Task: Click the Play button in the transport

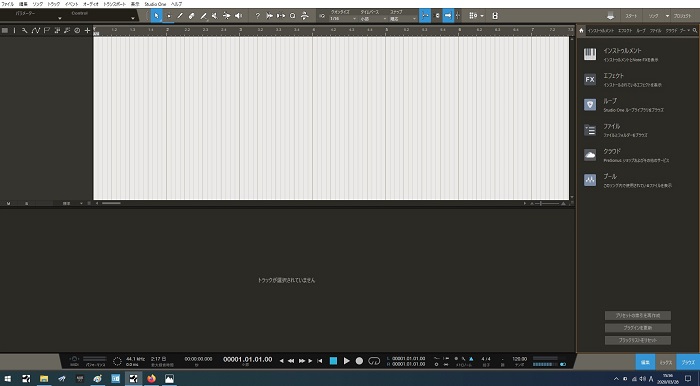Action: tap(346, 361)
